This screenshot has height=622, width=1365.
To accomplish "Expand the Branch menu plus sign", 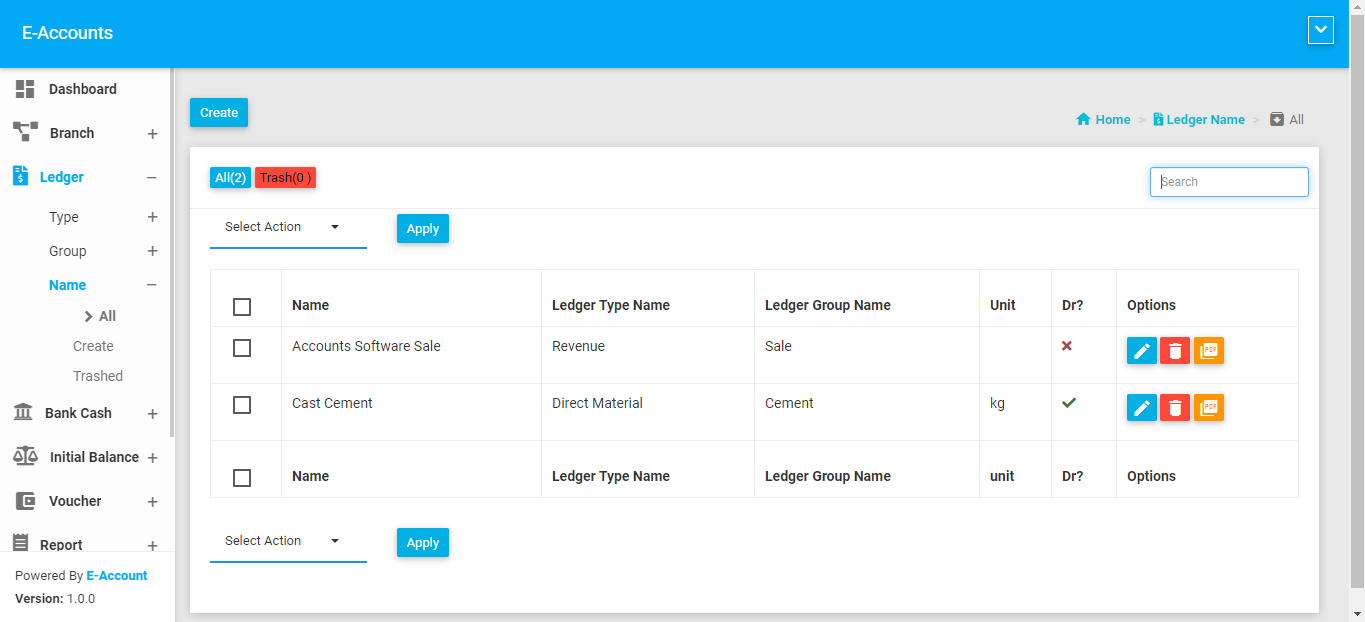I will [x=152, y=134].
